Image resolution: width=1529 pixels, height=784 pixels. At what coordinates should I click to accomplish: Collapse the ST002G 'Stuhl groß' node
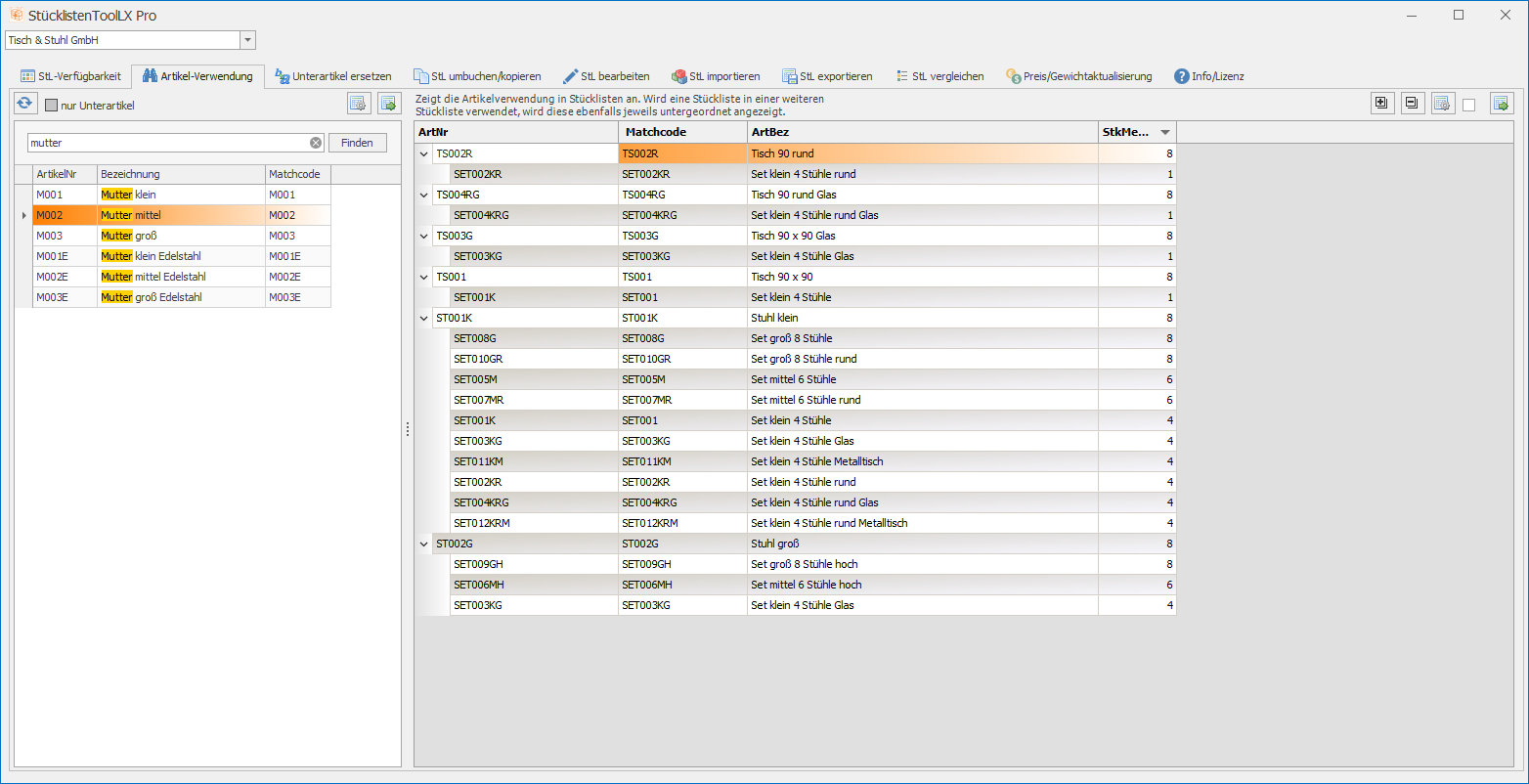click(x=424, y=544)
